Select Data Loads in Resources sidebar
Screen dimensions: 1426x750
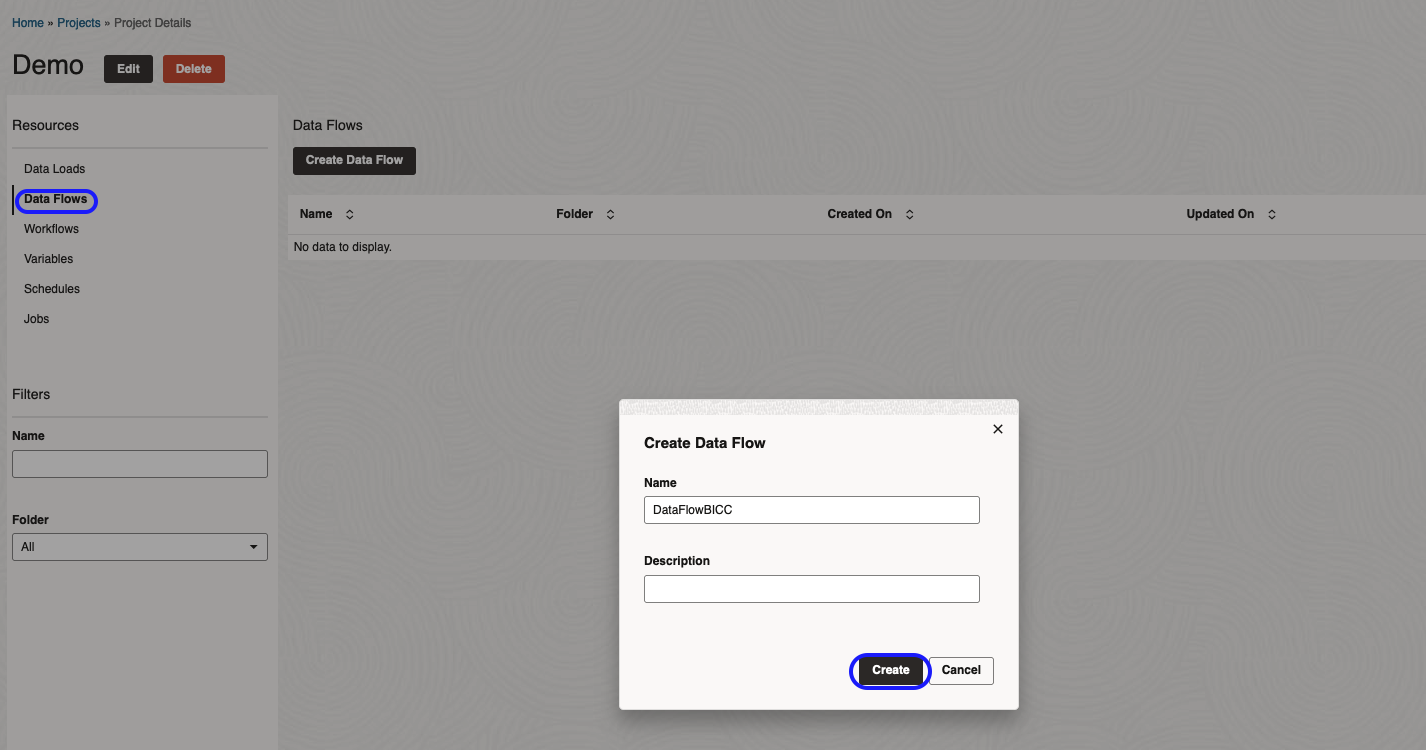54,168
